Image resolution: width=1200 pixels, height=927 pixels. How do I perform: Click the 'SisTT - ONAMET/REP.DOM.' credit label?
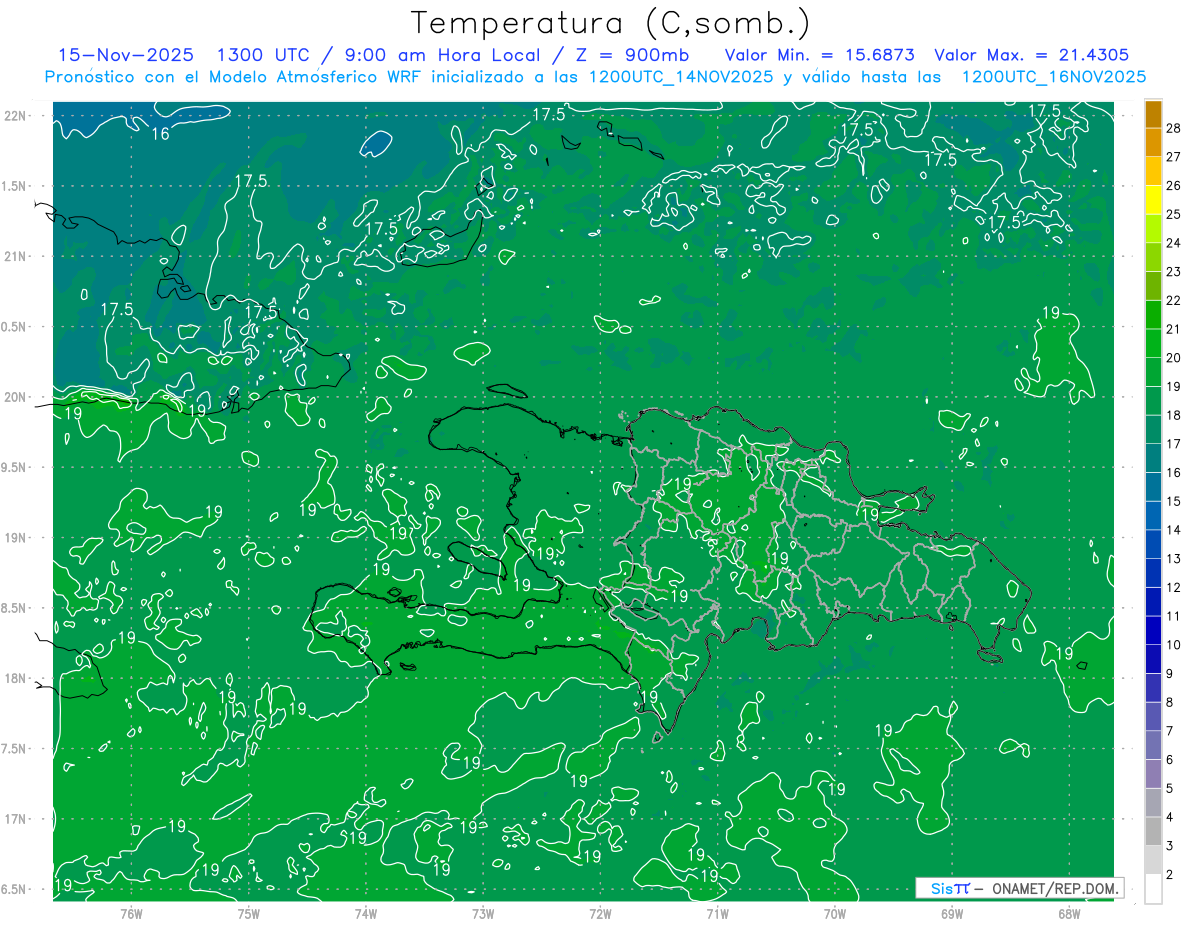point(1020,888)
